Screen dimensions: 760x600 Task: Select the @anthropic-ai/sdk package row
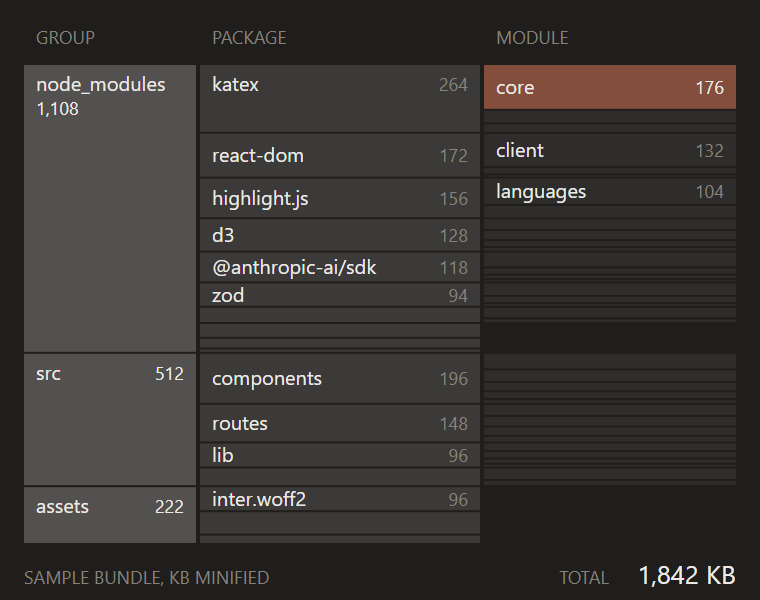click(340, 267)
